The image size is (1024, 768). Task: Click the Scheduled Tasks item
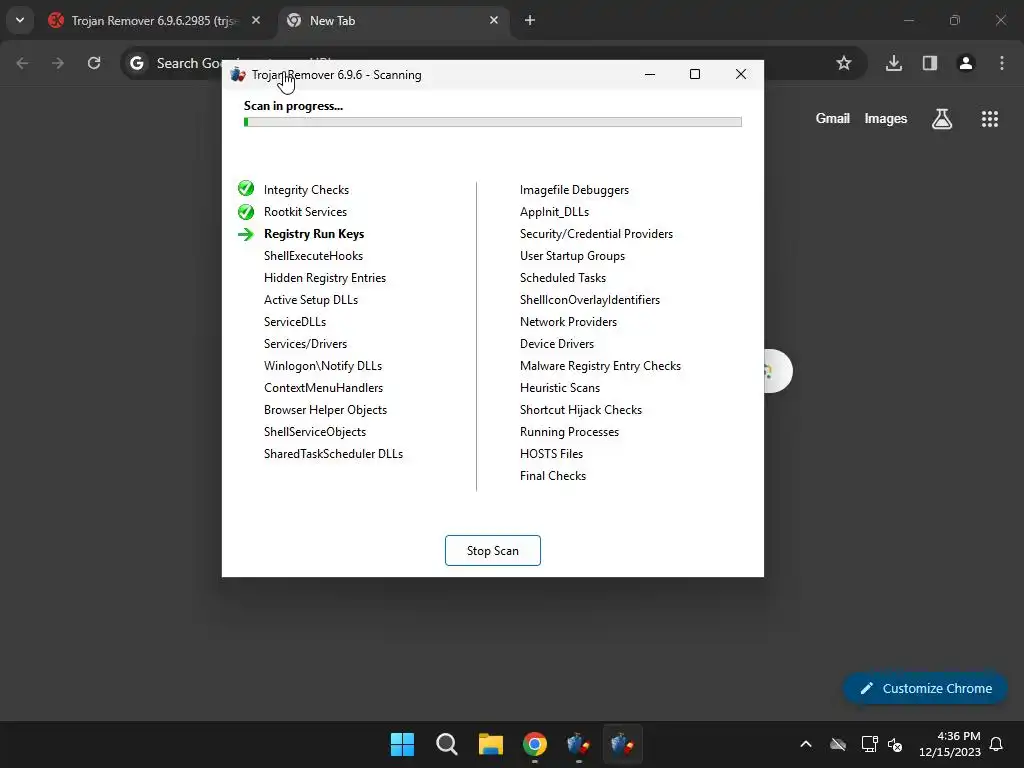[563, 278]
